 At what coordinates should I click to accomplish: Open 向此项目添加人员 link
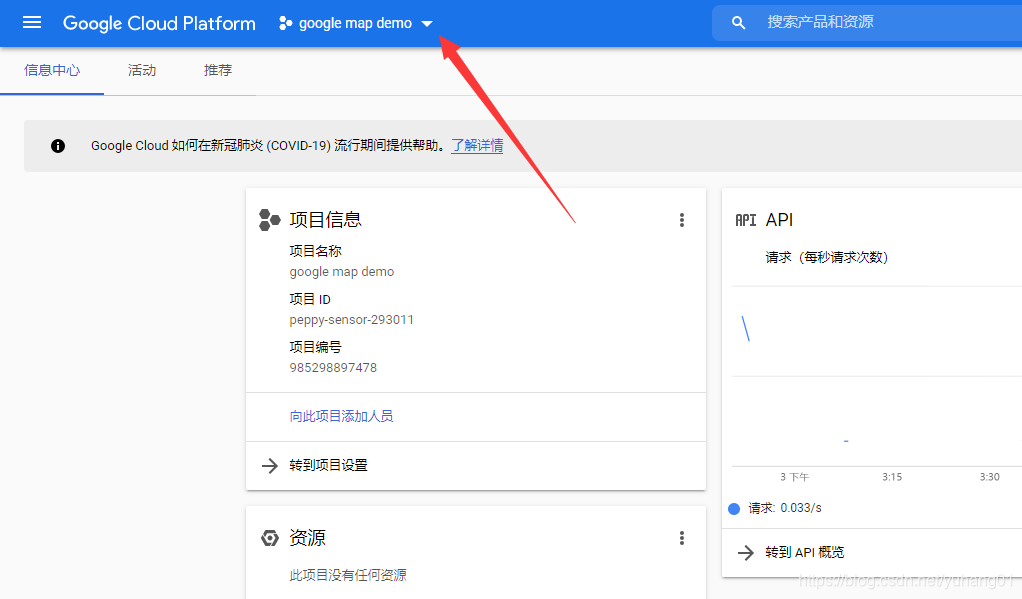(x=341, y=416)
